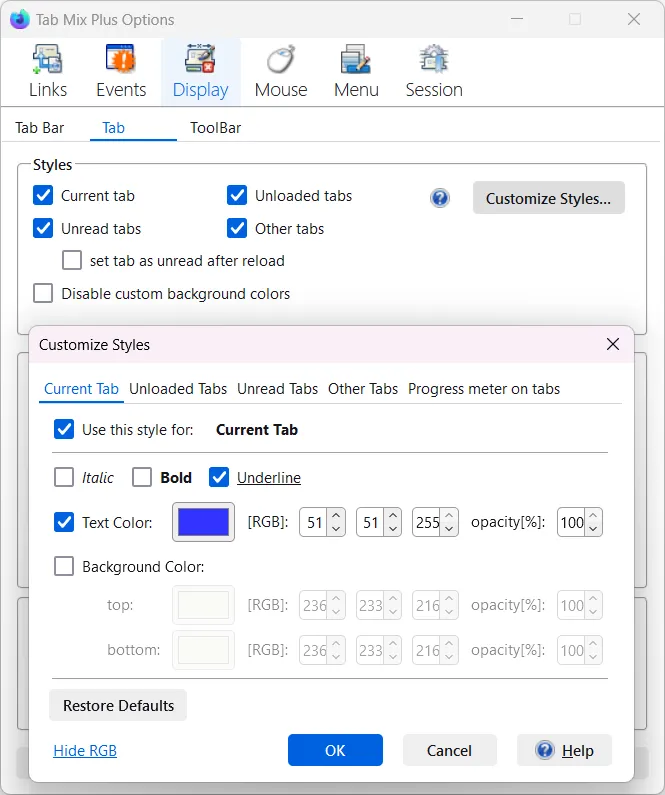Screen dimensions: 665x795
Task: Increase the text color opacity value
Action: tap(594, 516)
